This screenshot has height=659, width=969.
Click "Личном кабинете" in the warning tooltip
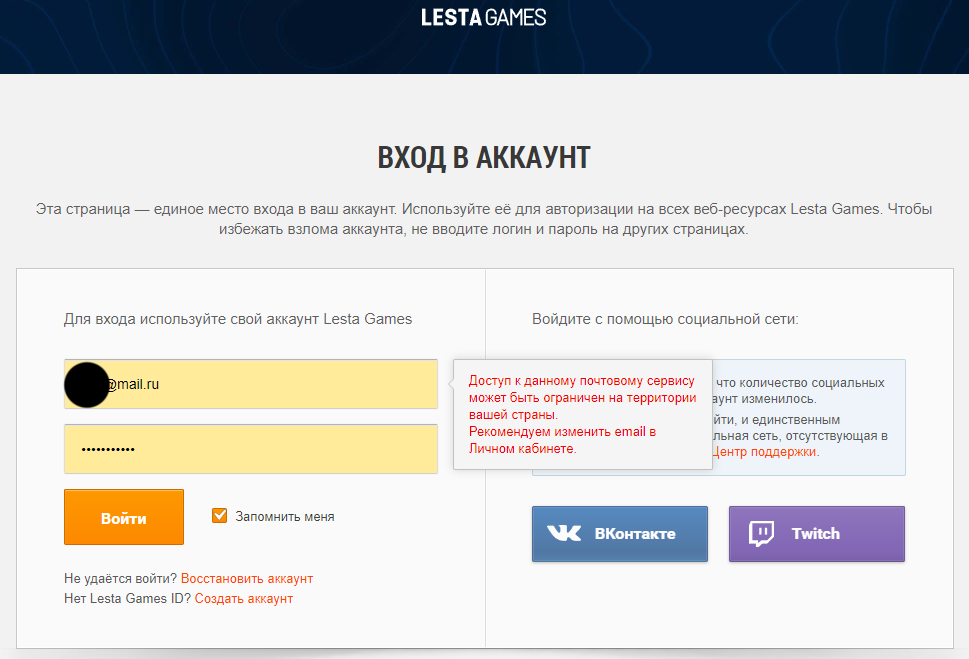click(522, 449)
